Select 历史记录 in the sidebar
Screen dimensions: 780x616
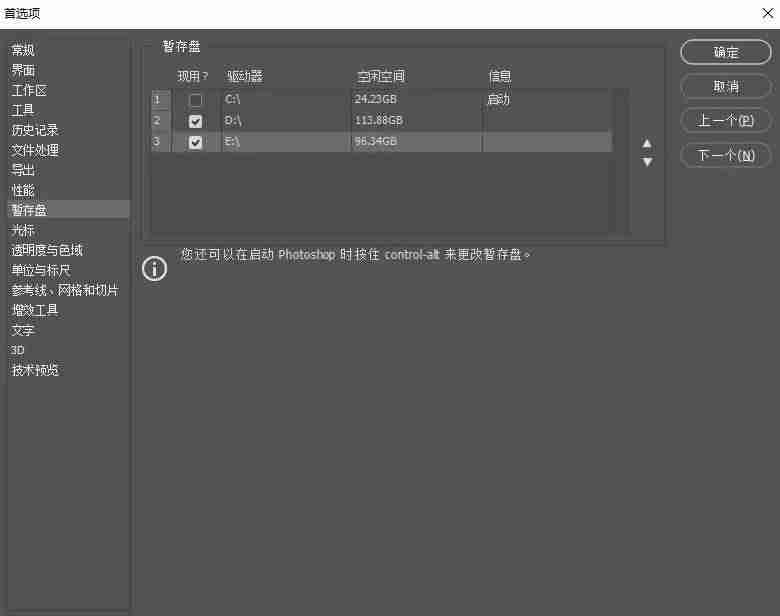point(35,130)
